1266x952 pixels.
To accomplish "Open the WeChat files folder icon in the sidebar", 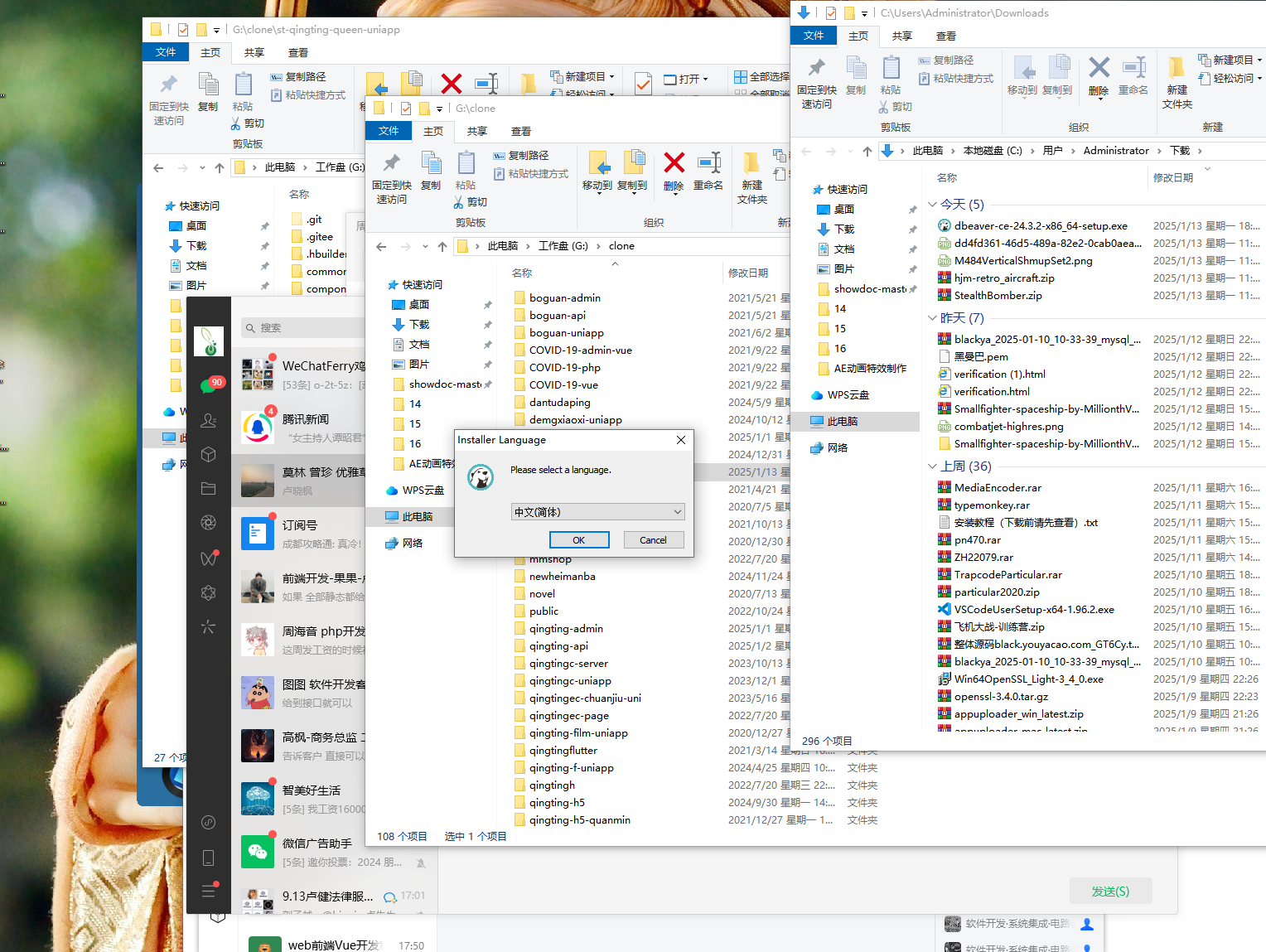I will pyautogui.click(x=209, y=489).
